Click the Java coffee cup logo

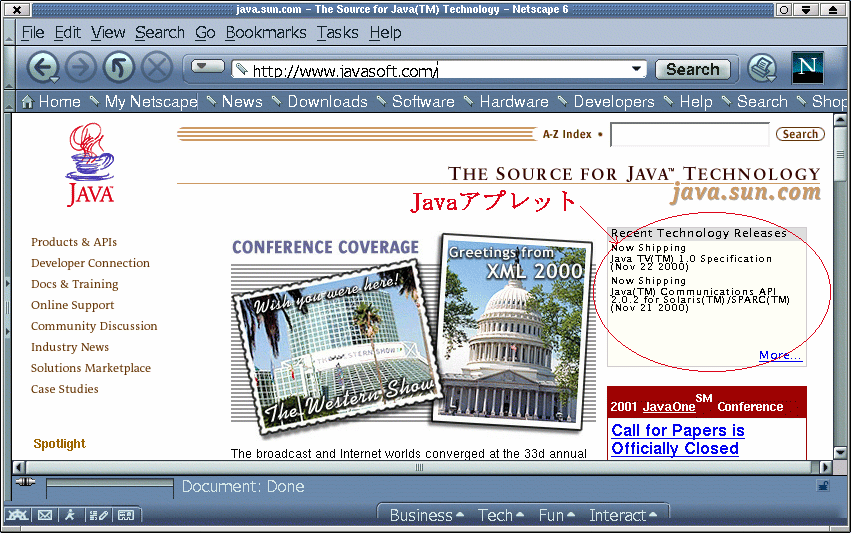pyautogui.click(x=90, y=164)
